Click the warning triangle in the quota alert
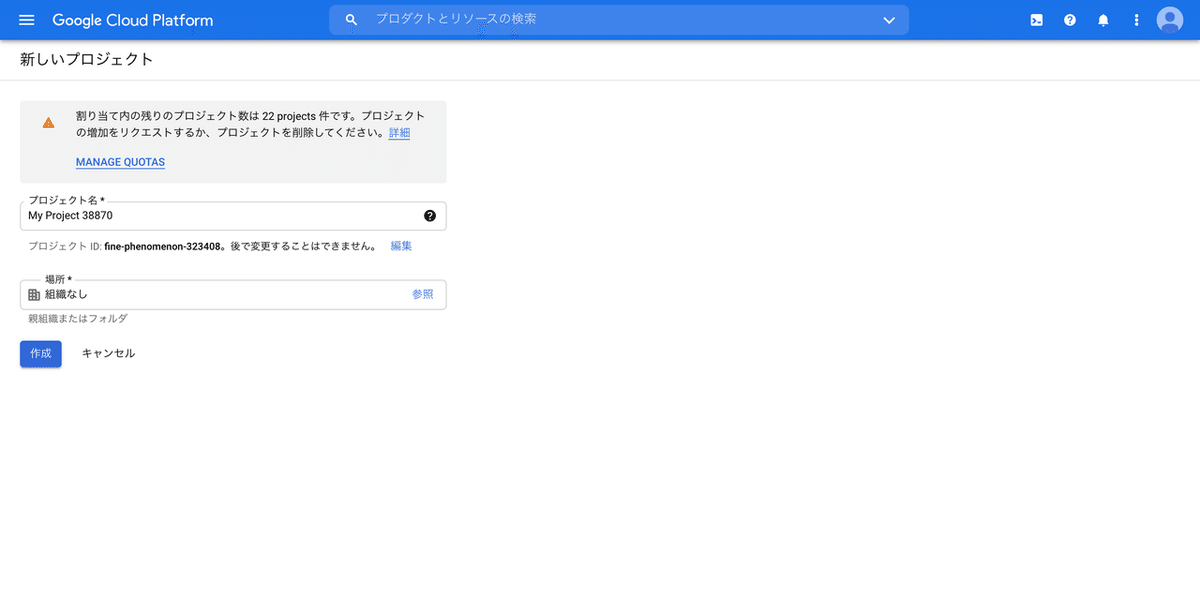Image resolution: width=1200 pixels, height=613 pixels. point(47,122)
